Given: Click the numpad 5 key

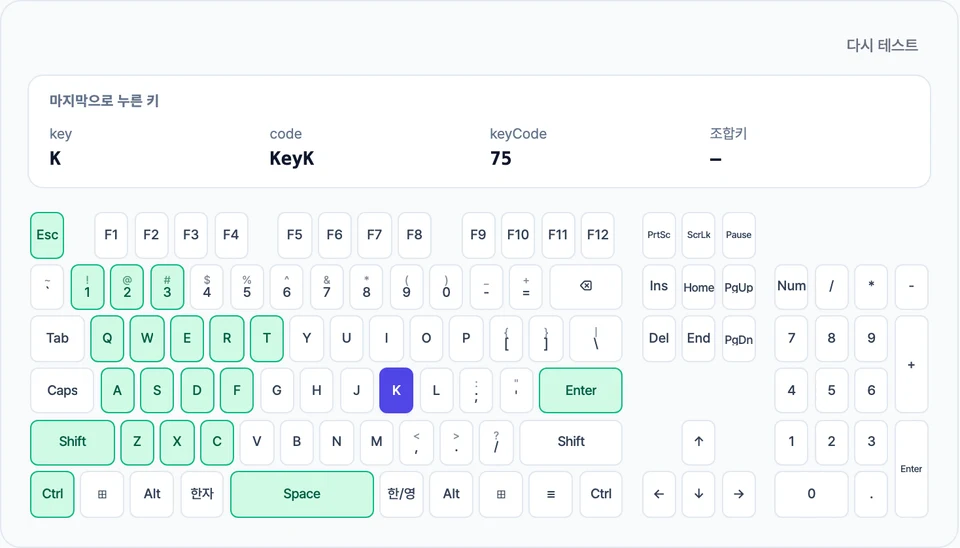Looking at the screenshot, I should coord(831,391).
